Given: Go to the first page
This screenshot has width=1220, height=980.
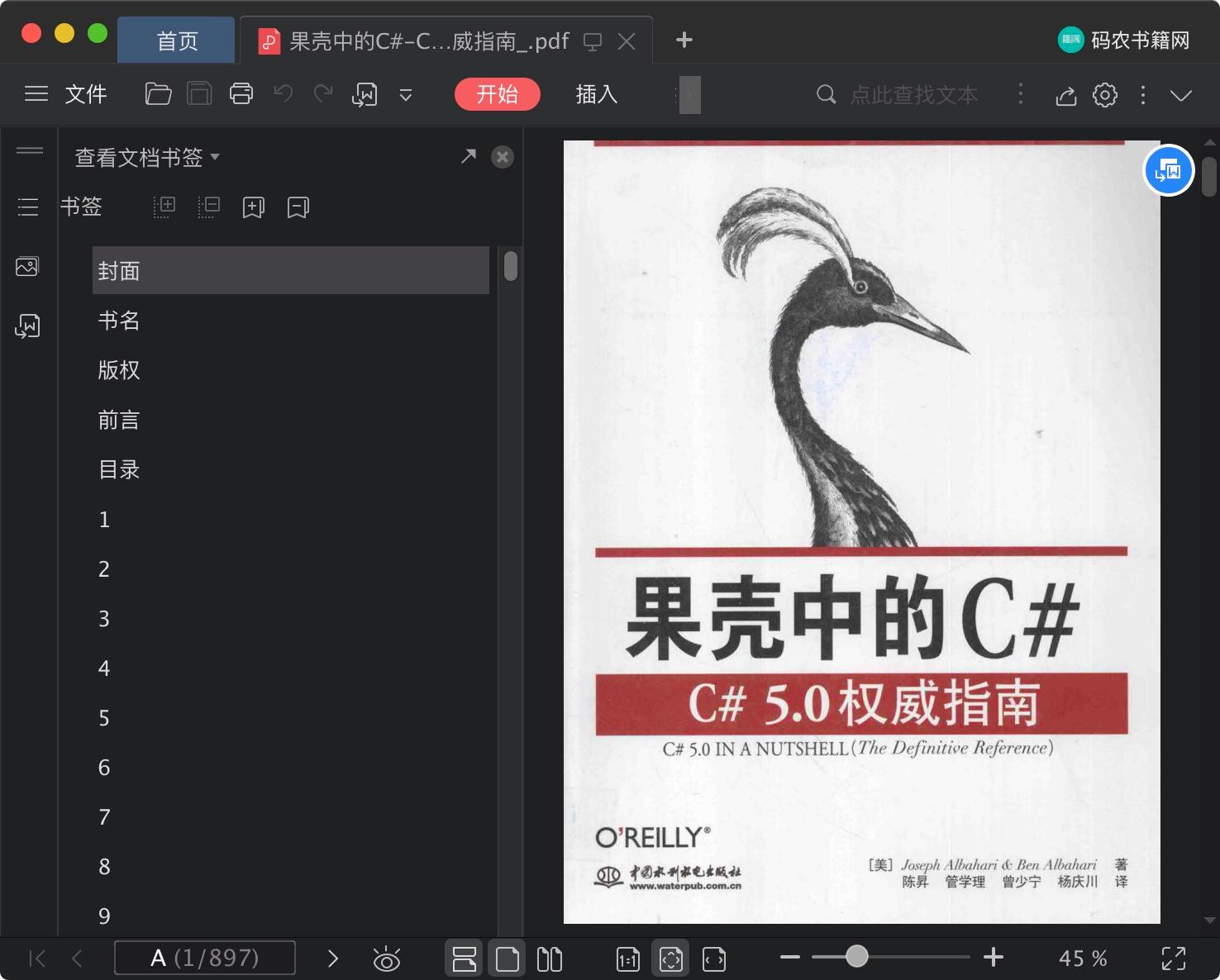Looking at the screenshot, I should click(37, 959).
